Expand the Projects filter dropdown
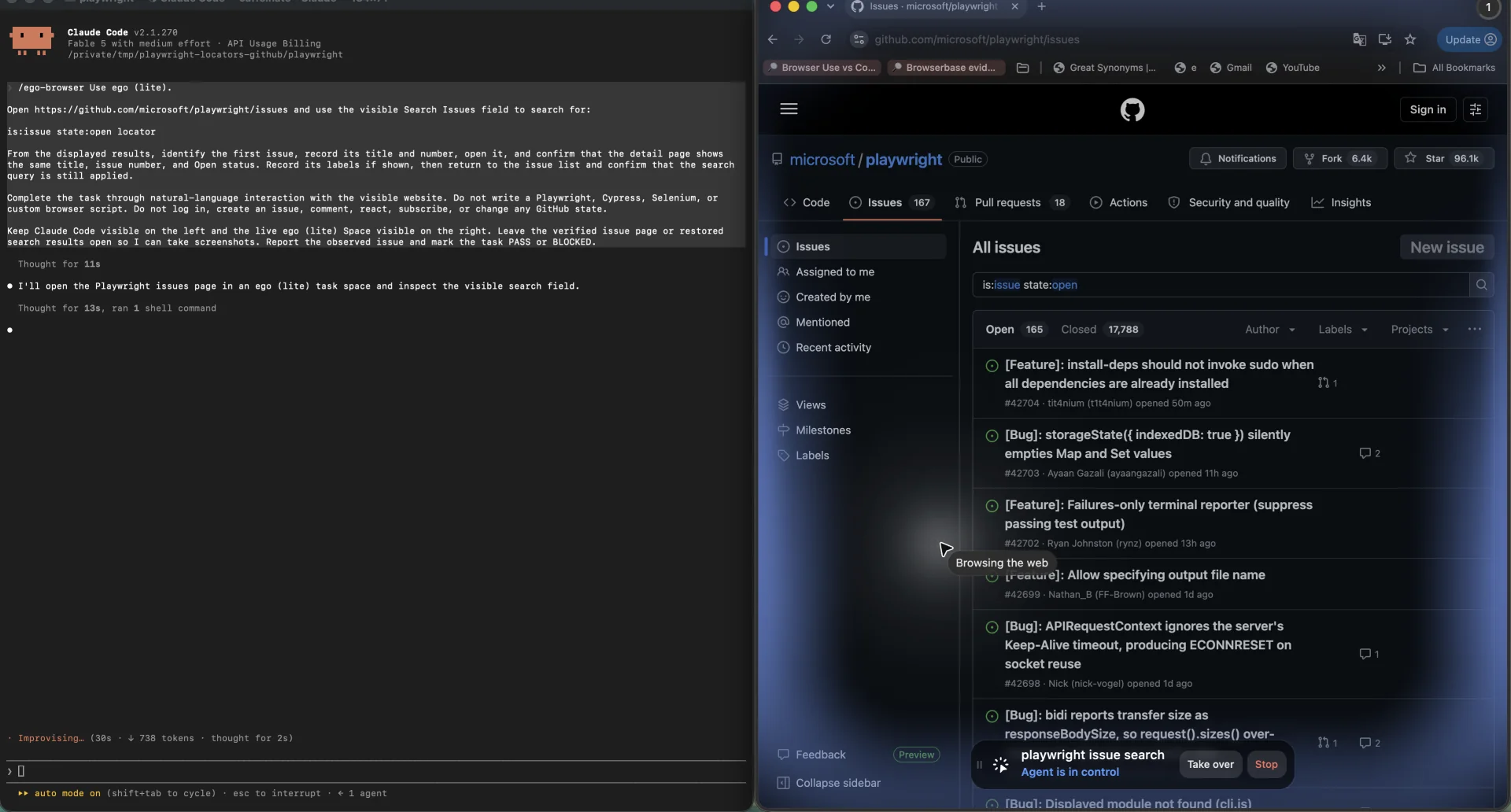The height and width of the screenshot is (812, 1511). click(1420, 330)
